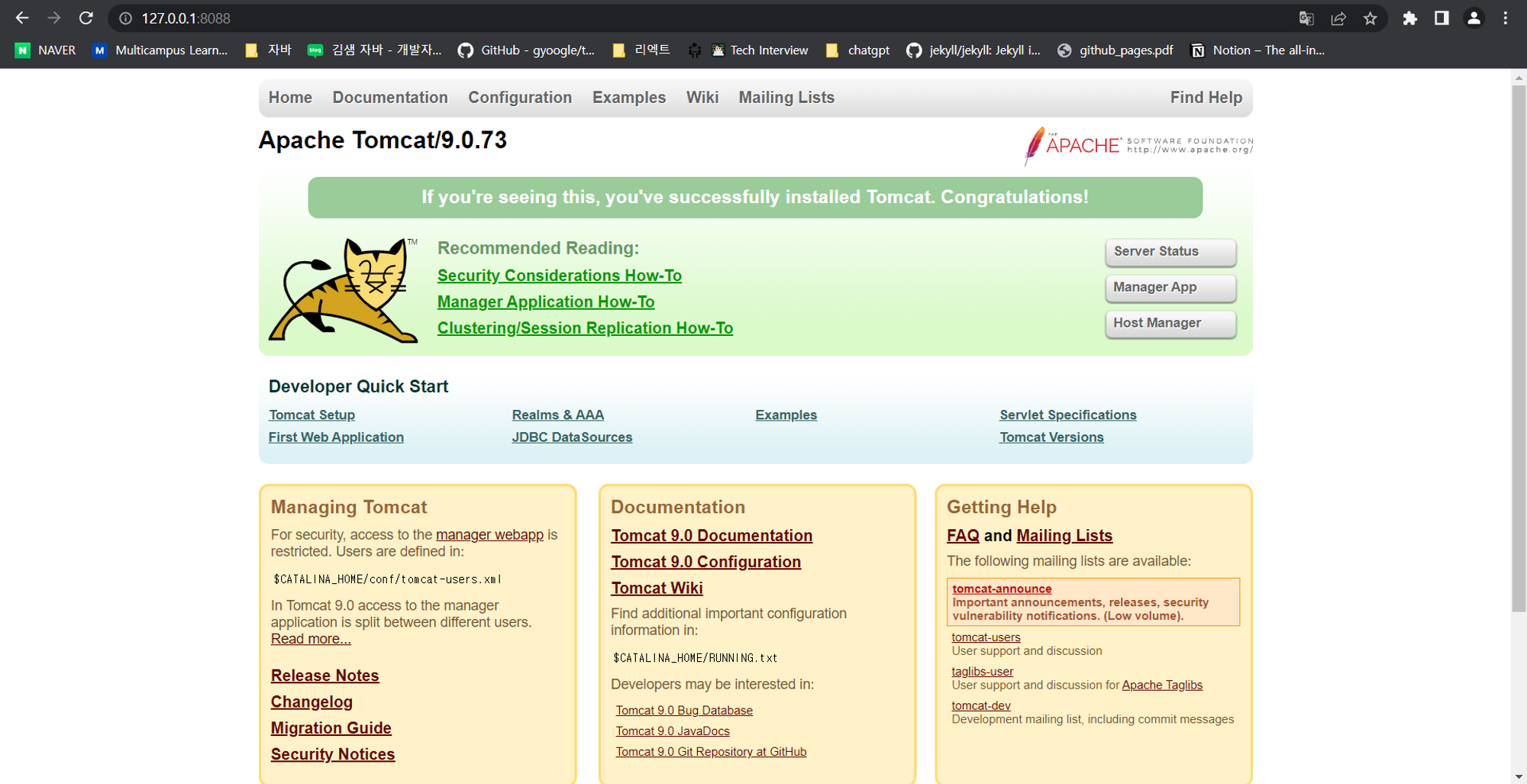This screenshot has width=1527, height=784.
Task: Open the Examples navigation item in top bar
Action: pos(629,98)
